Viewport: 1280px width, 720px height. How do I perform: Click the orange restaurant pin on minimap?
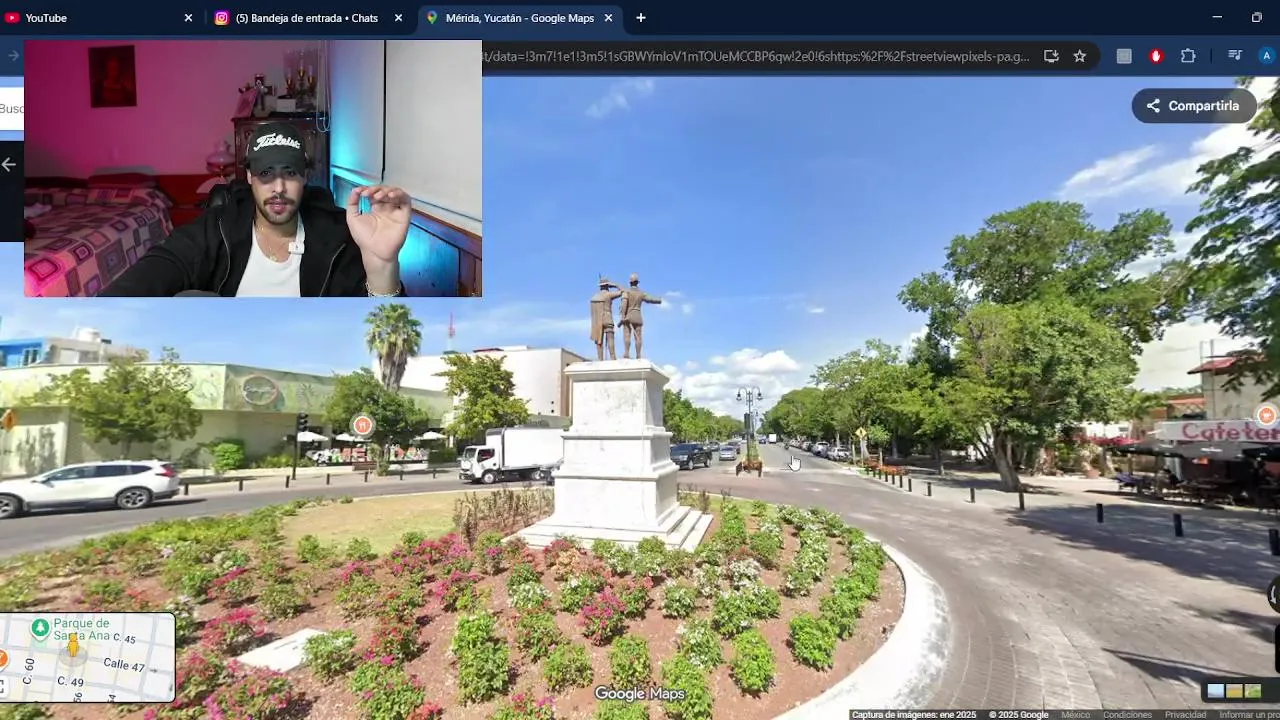pos(2,659)
